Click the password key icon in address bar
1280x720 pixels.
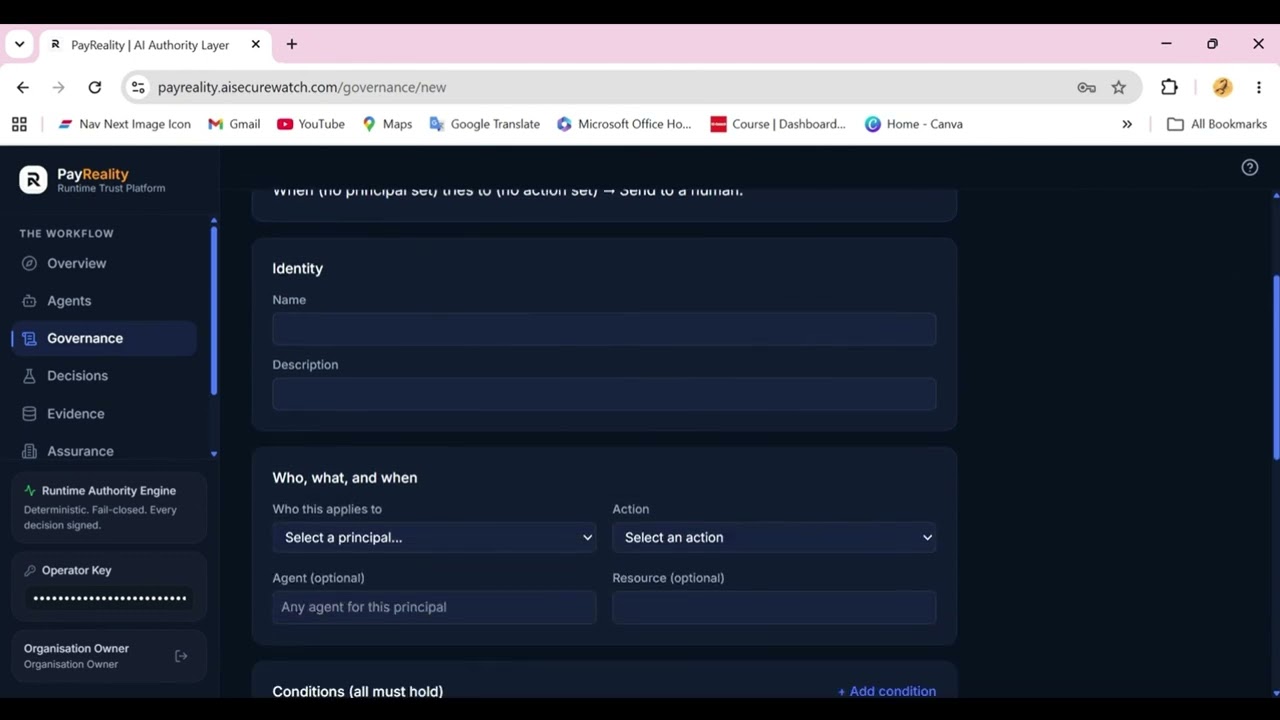pyautogui.click(x=1086, y=87)
